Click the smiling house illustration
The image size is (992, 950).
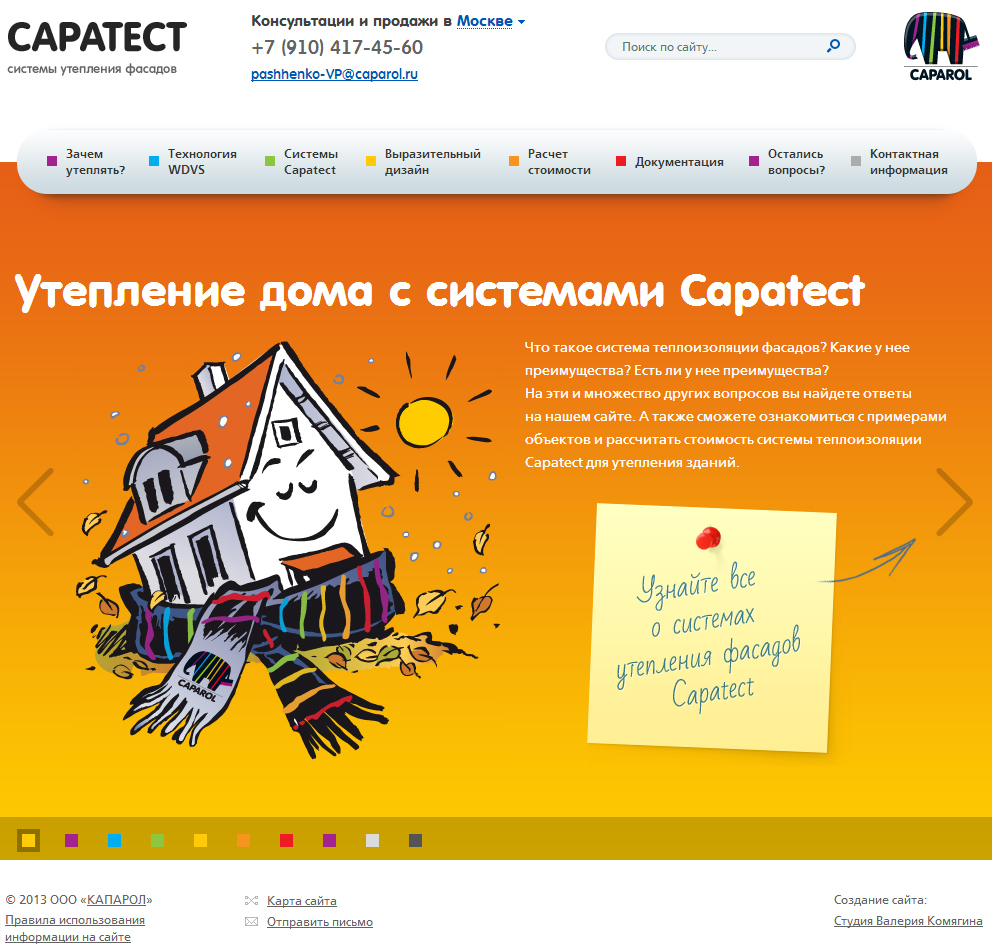(288, 549)
